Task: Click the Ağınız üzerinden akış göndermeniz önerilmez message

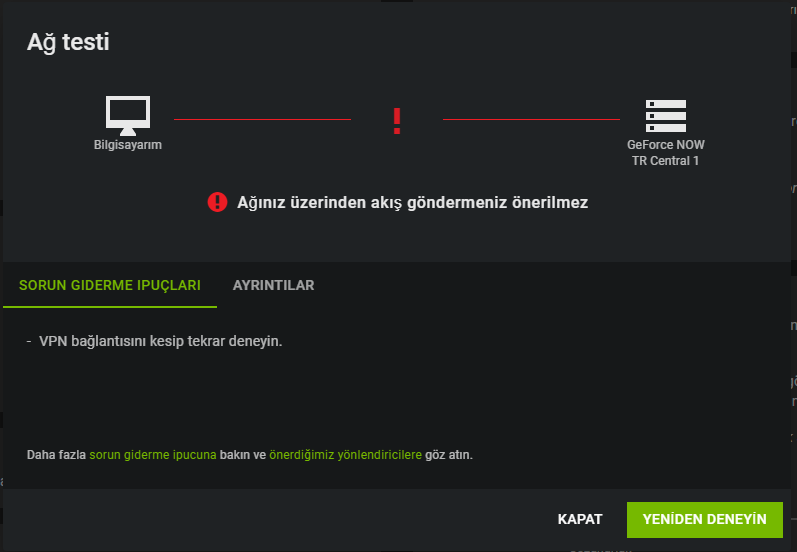Action: click(412, 202)
